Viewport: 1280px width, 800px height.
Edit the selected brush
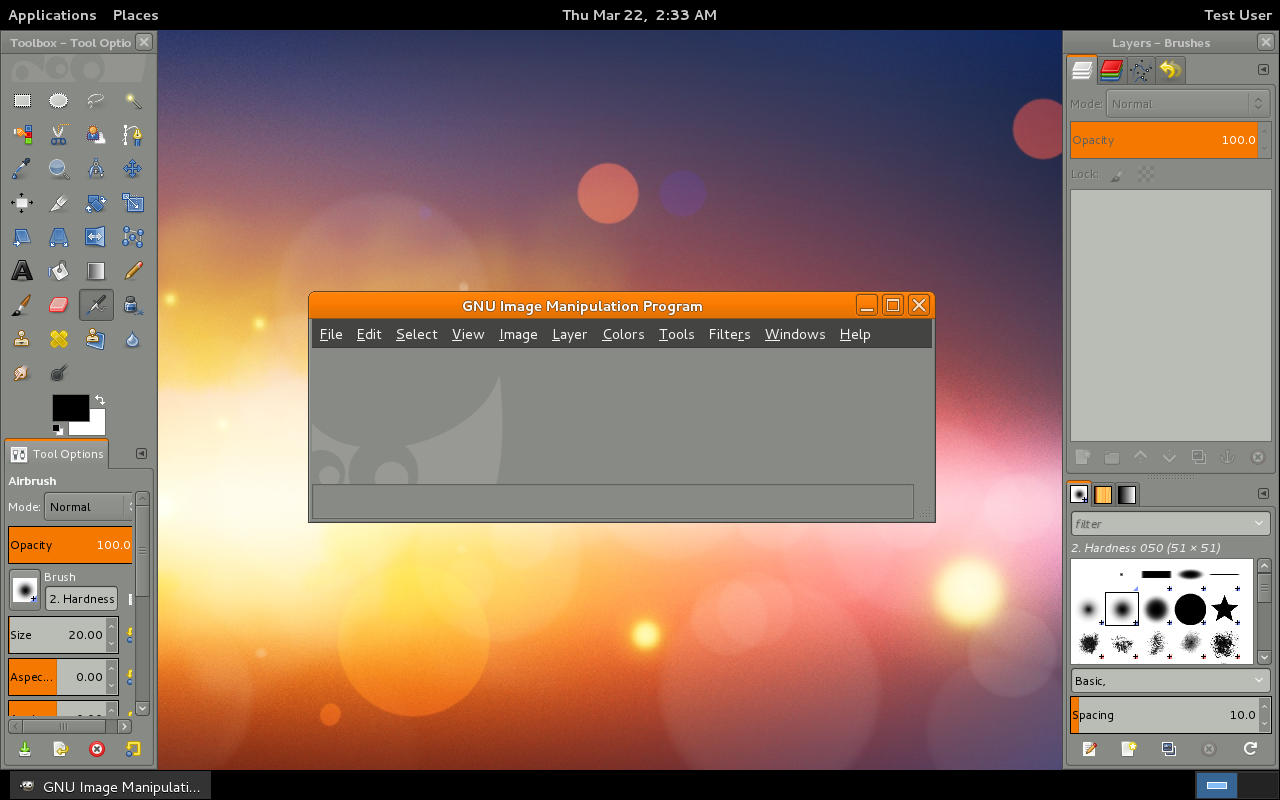click(x=1089, y=749)
